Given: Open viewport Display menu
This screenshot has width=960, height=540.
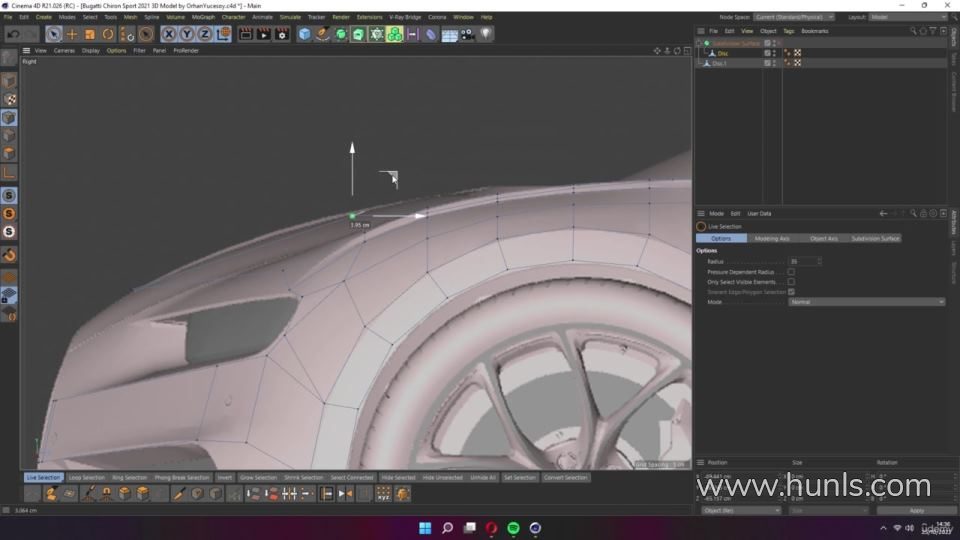Looking at the screenshot, I should click(x=91, y=51).
